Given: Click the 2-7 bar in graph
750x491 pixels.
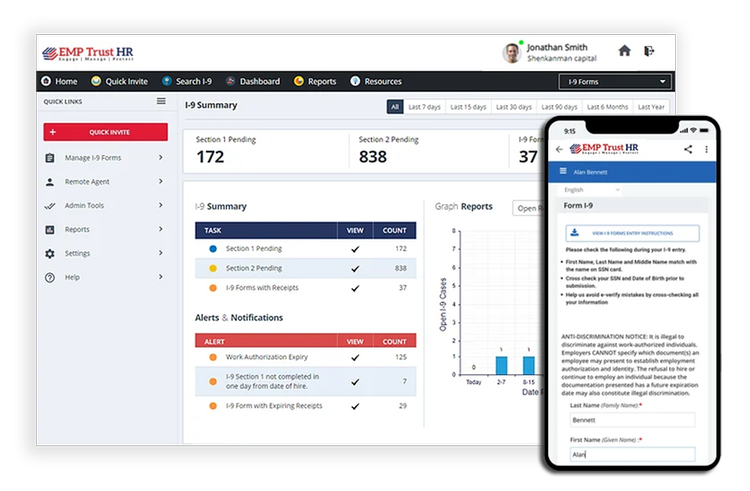Looking at the screenshot, I should [x=501, y=365].
